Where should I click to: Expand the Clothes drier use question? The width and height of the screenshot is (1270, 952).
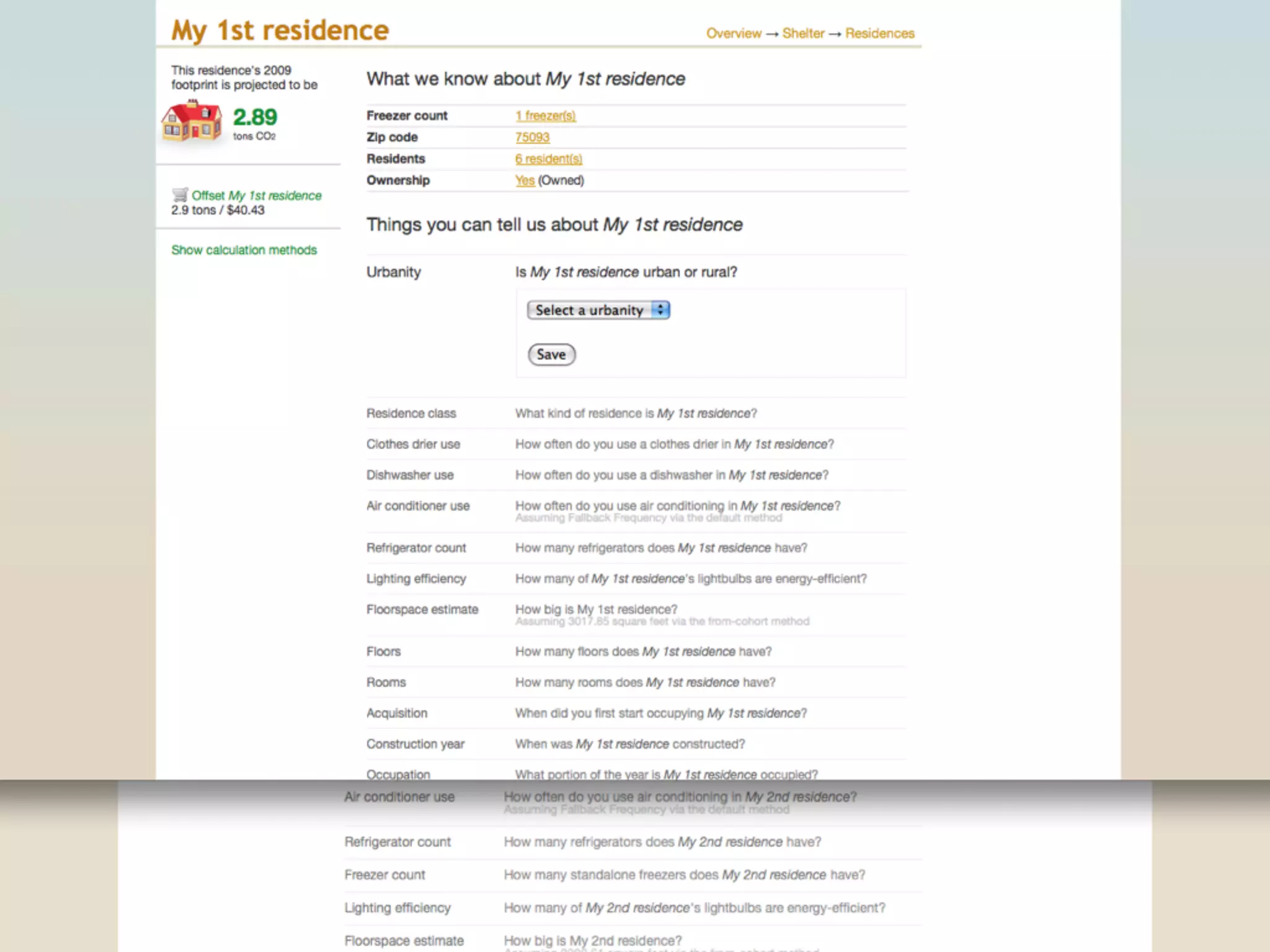[x=674, y=444]
